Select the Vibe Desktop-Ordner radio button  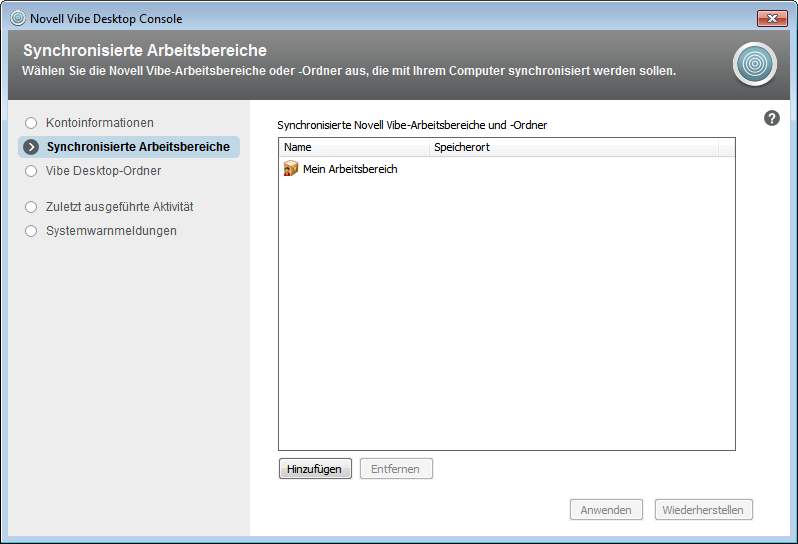tap(31, 171)
